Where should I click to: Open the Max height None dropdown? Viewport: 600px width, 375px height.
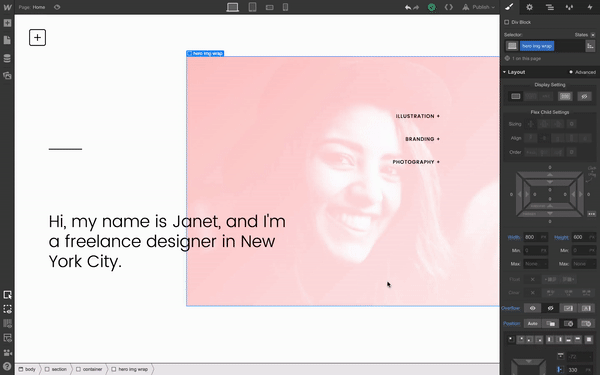point(584,264)
